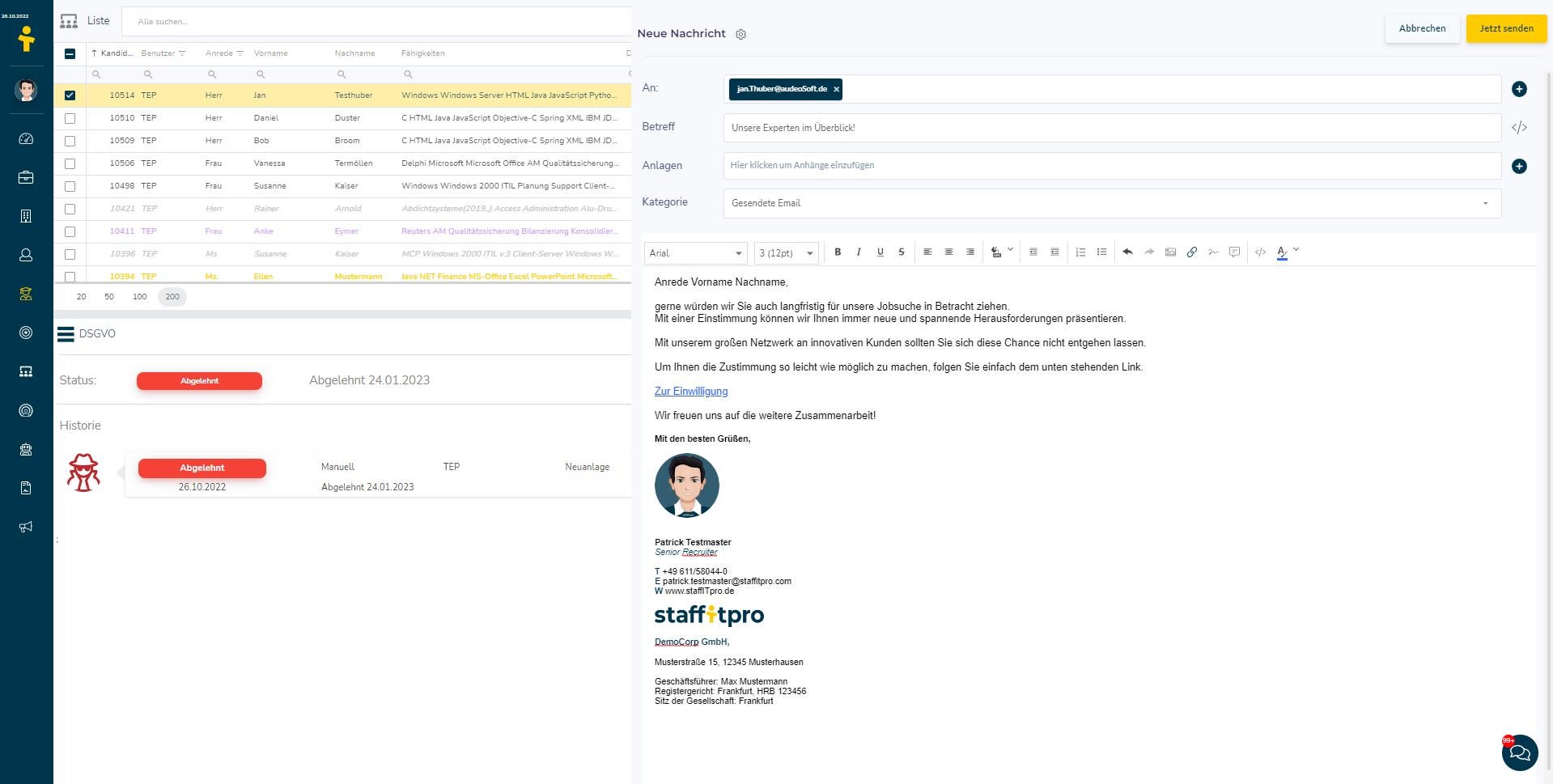Click the Jetzt senden button
This screenshot has height=784, width=1553.
(1505, 28)
